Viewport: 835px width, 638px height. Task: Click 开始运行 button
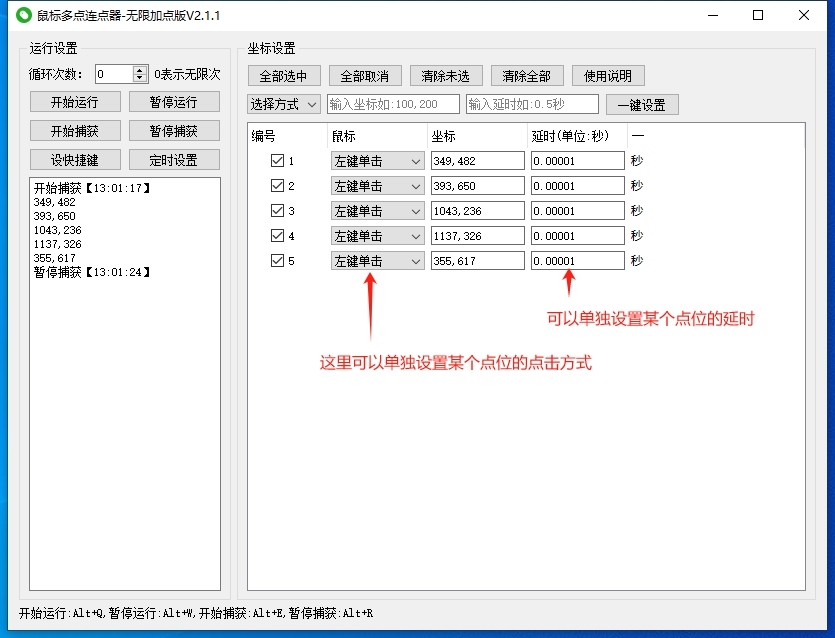75,102
